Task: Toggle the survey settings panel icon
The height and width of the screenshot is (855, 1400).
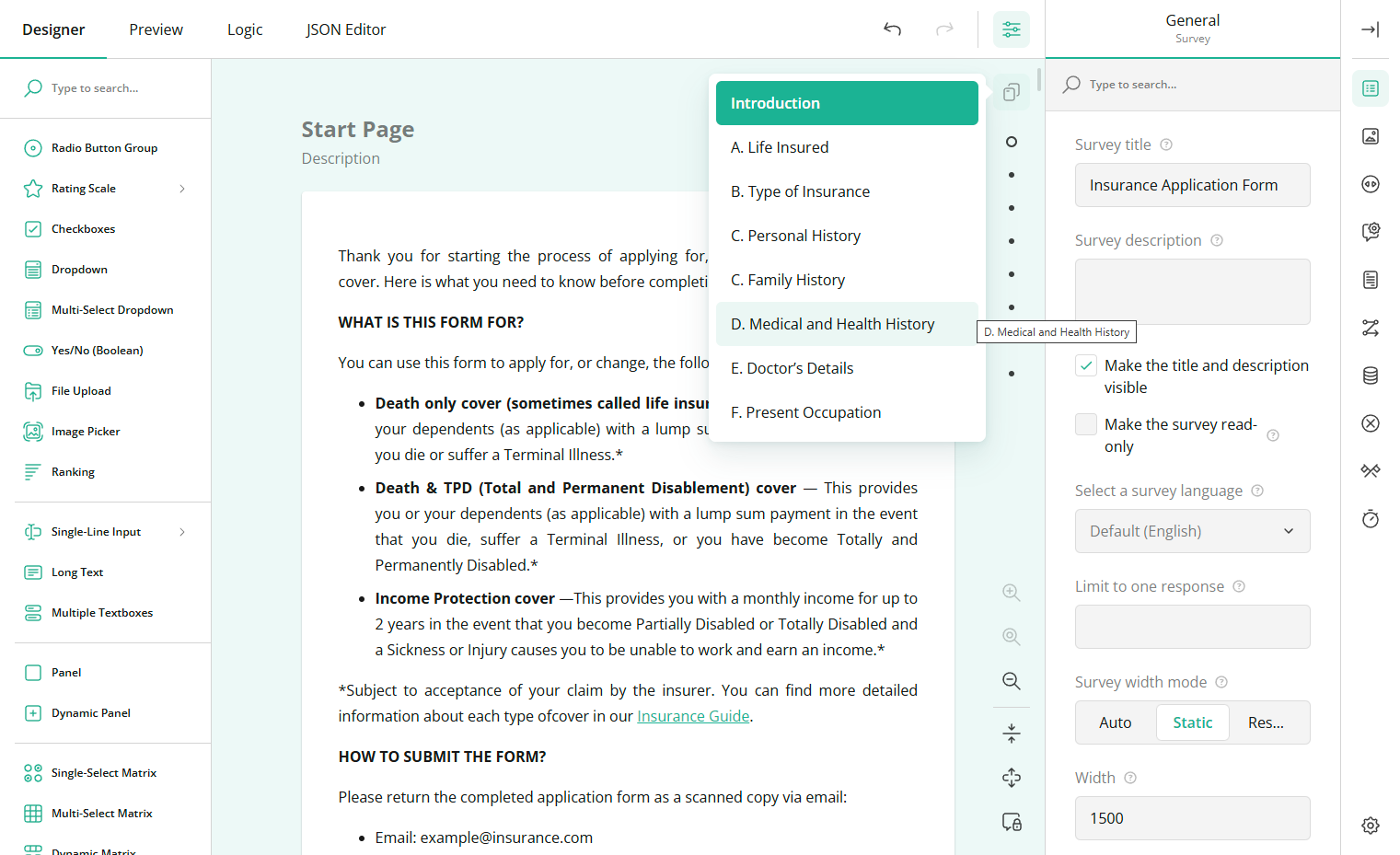Action: click(x=1012, y=29)
